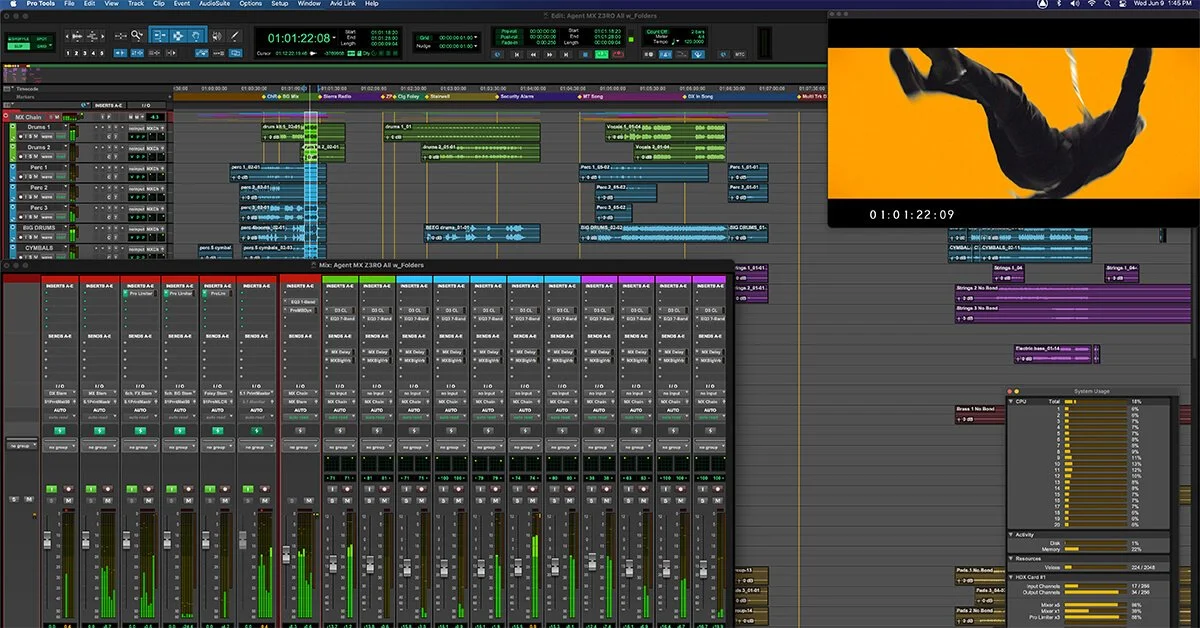Image resolution: width=1200 pixels, height=628 pixels.
Task: Click the MTC button in transport
Action: click(740, 54)
